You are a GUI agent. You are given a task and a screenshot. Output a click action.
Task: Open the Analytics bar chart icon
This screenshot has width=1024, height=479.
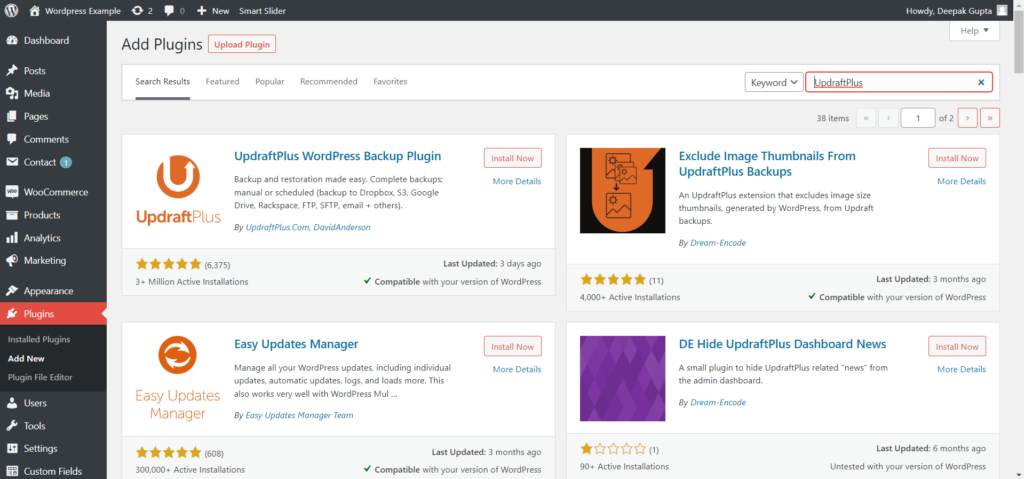pyautogui.click(x=12, y=238)
